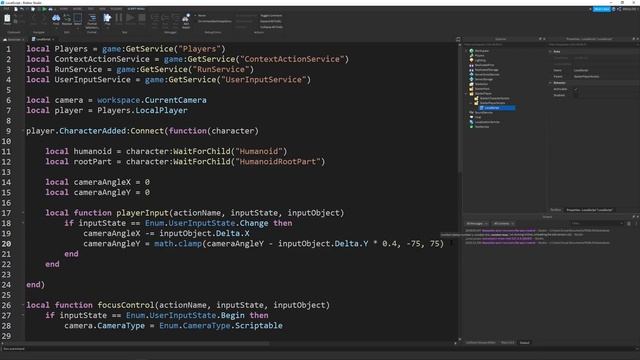This screenshot has width=640, height=360.
Task: Open the LocalScript editor tab
Action: pyautogui.click(x=43, y=39)
